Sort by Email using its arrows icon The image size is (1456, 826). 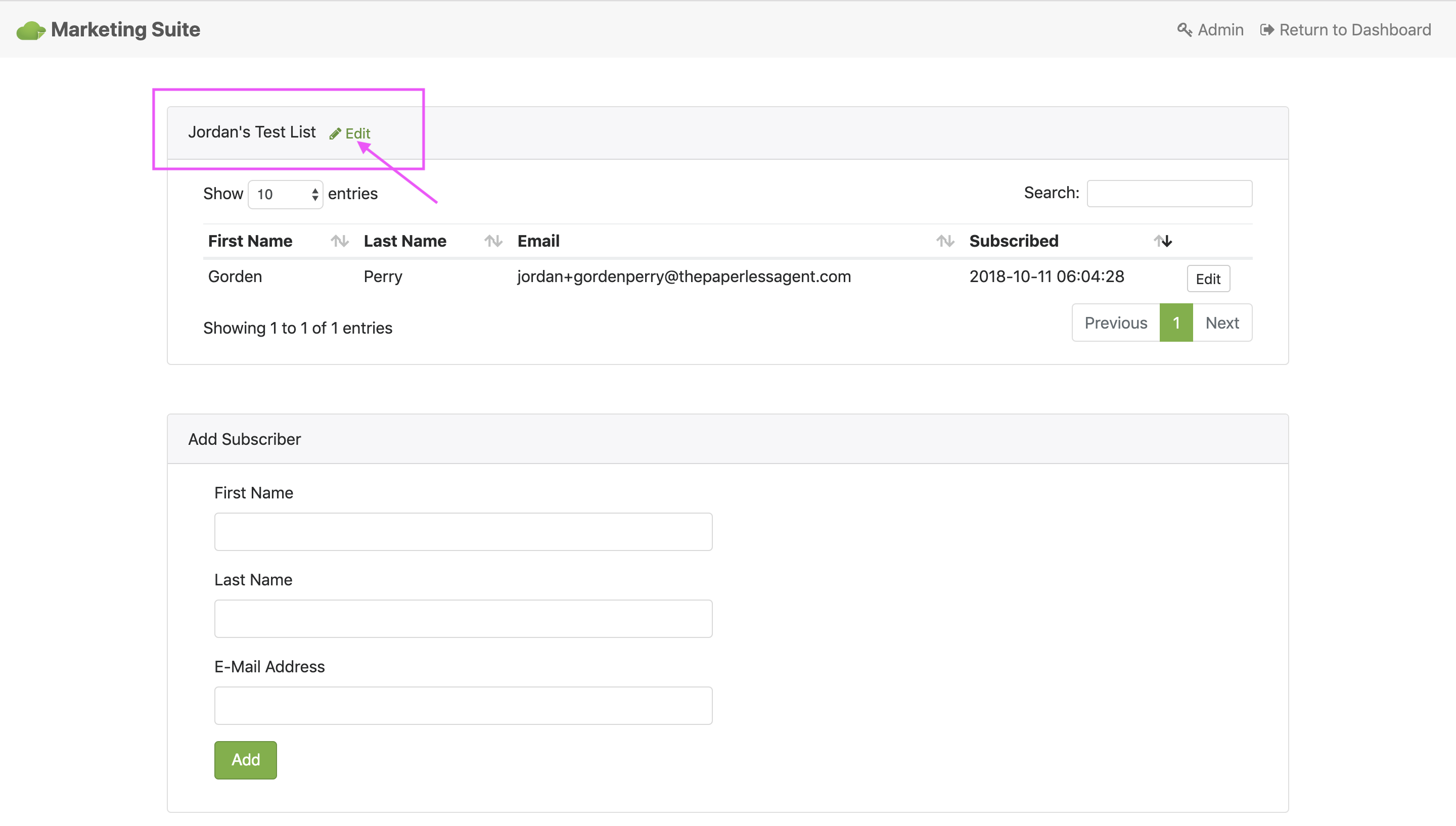[945, 241]
